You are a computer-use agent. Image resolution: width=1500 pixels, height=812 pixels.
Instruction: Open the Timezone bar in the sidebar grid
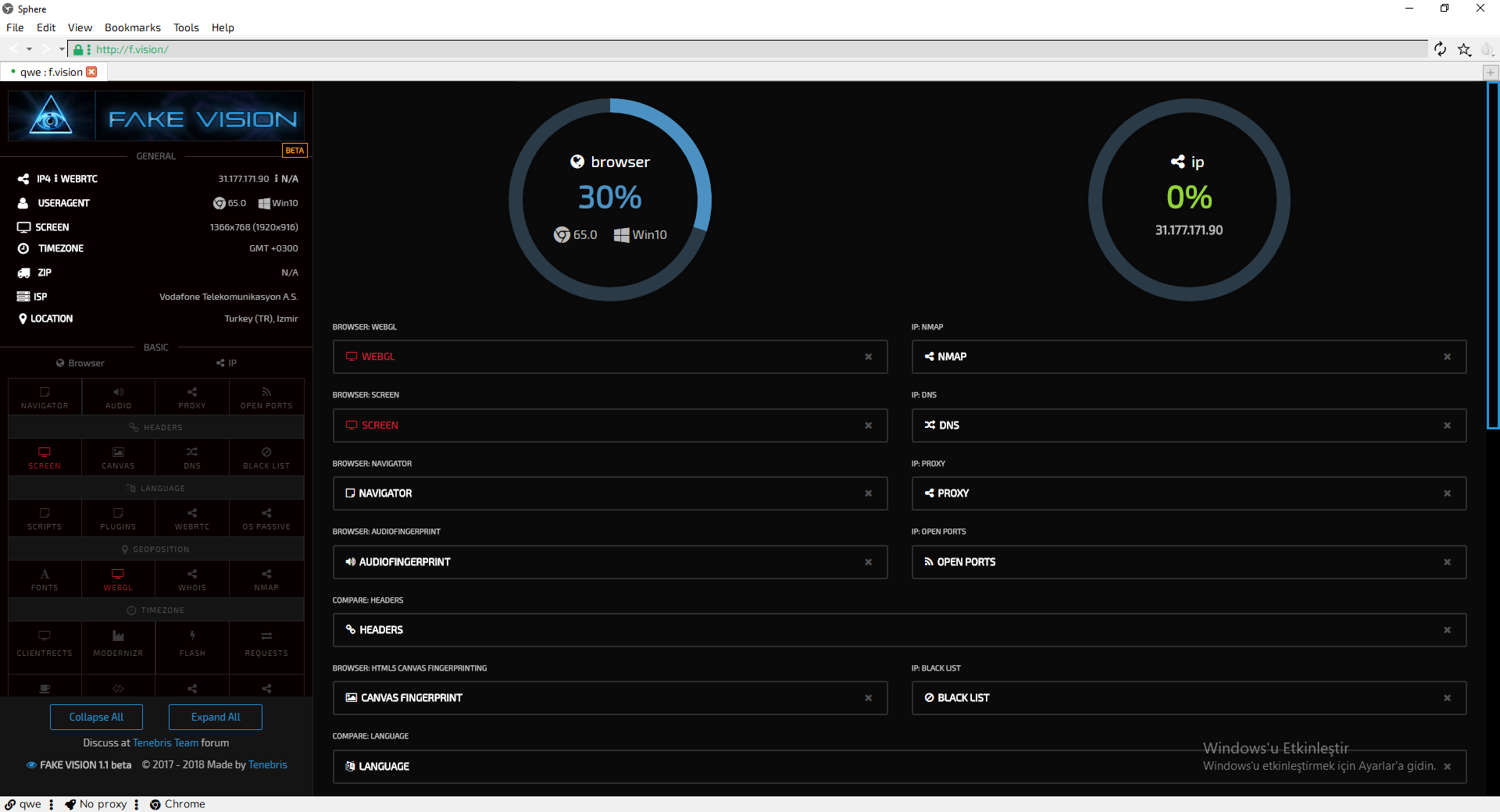(x=156, y=610)
